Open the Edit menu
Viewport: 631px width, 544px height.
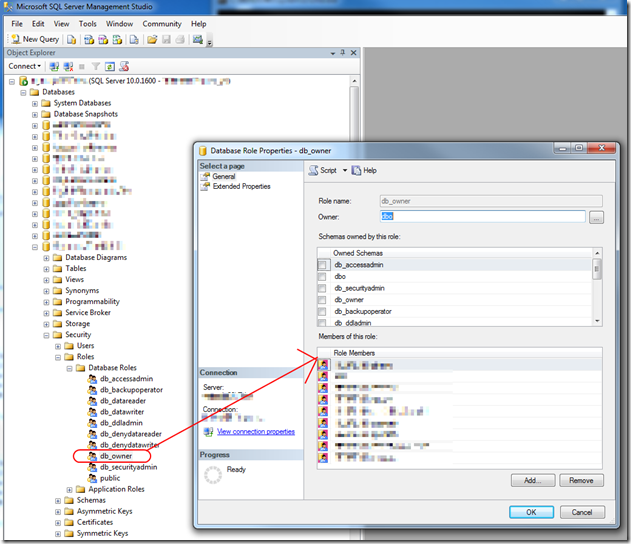pyautogui.click(x=38, y=24)
